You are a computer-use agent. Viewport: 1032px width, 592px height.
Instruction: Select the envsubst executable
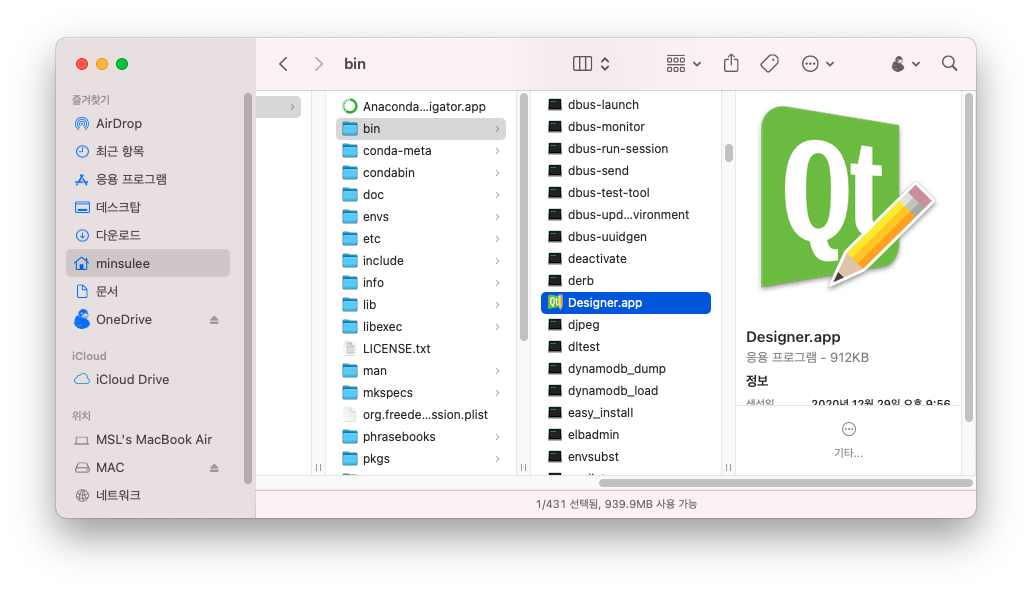626,457
